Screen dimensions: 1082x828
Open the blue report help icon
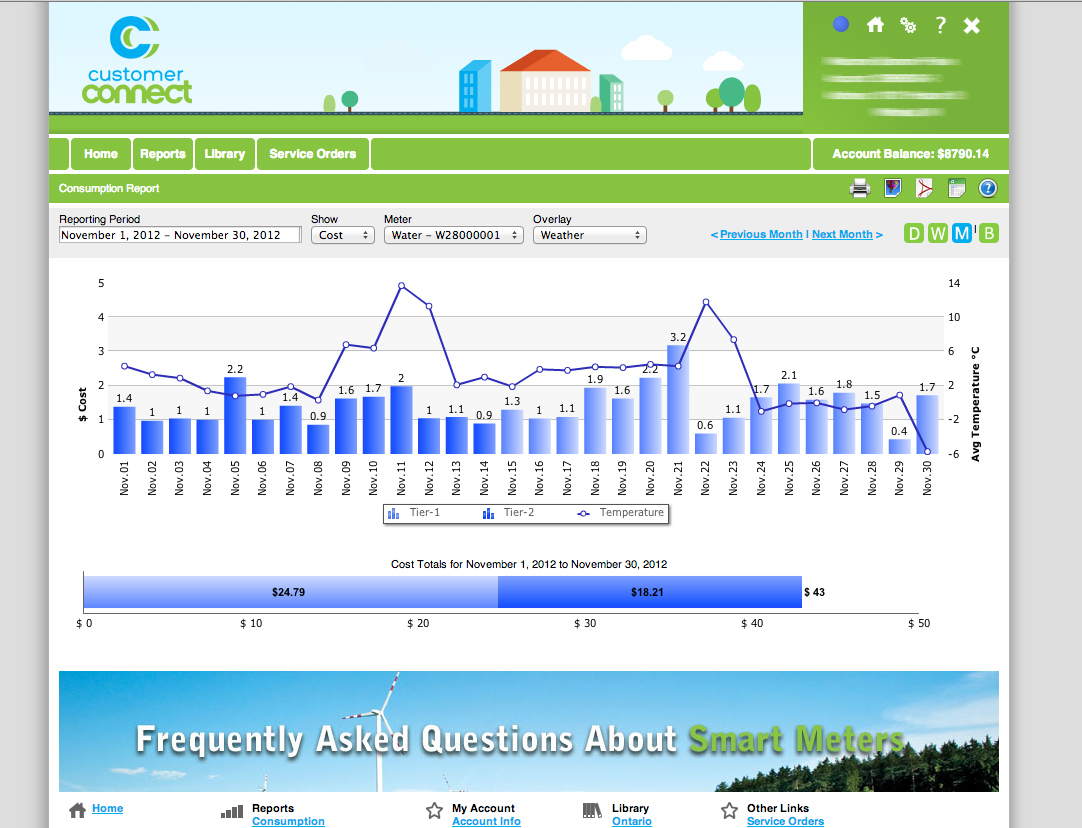click(x=988, y=188)
